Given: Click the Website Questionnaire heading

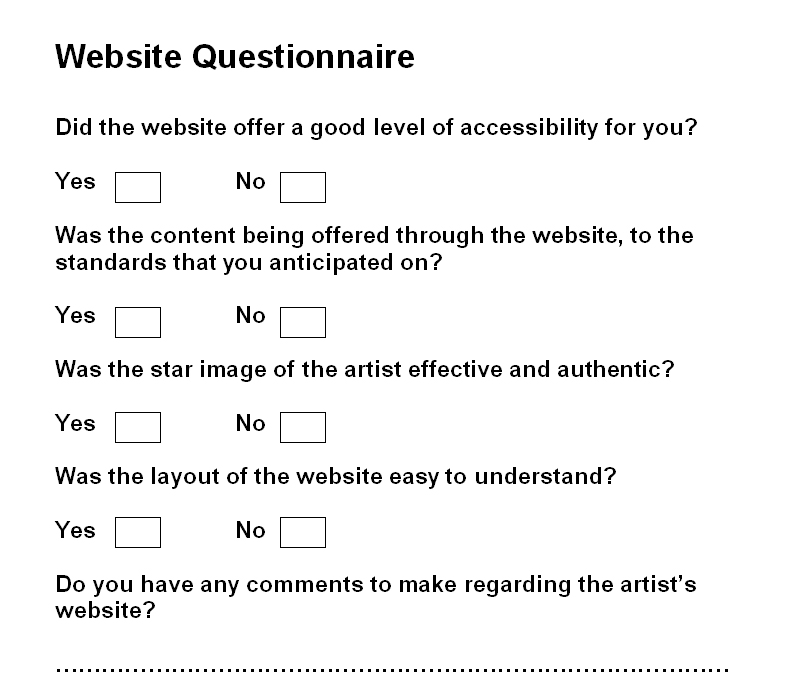Looking at the screenshot, I should 235,56.
